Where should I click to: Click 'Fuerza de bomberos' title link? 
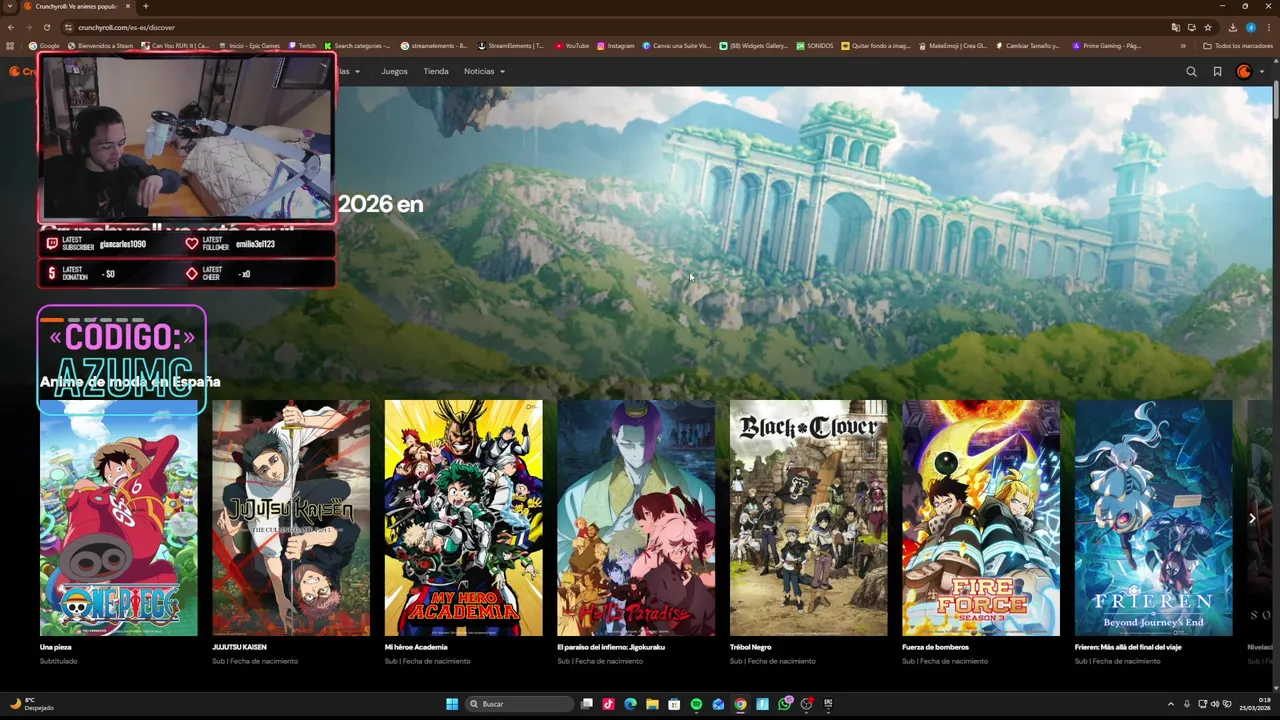(936, 647)
